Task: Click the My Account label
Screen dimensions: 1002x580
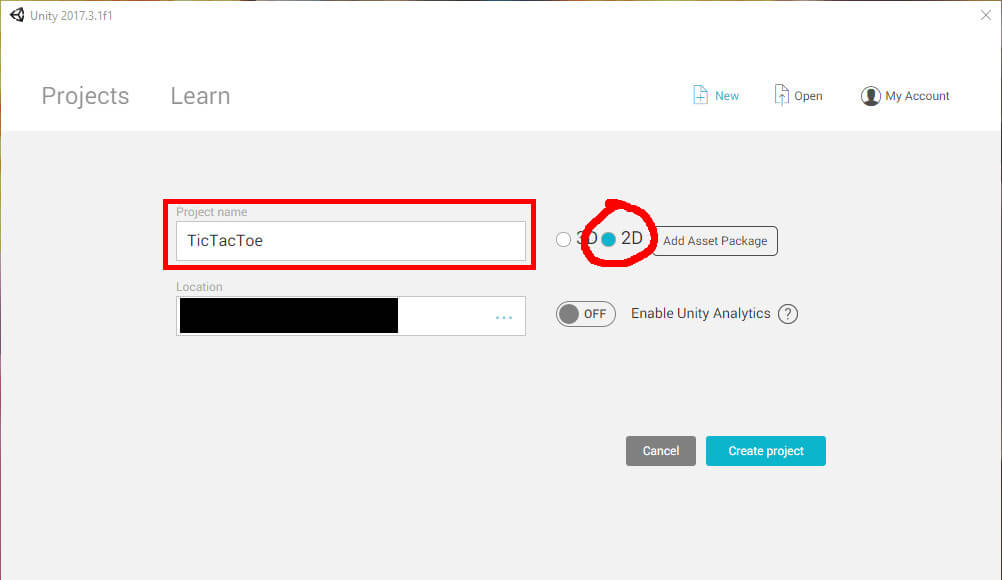Action: click(917, 96)
